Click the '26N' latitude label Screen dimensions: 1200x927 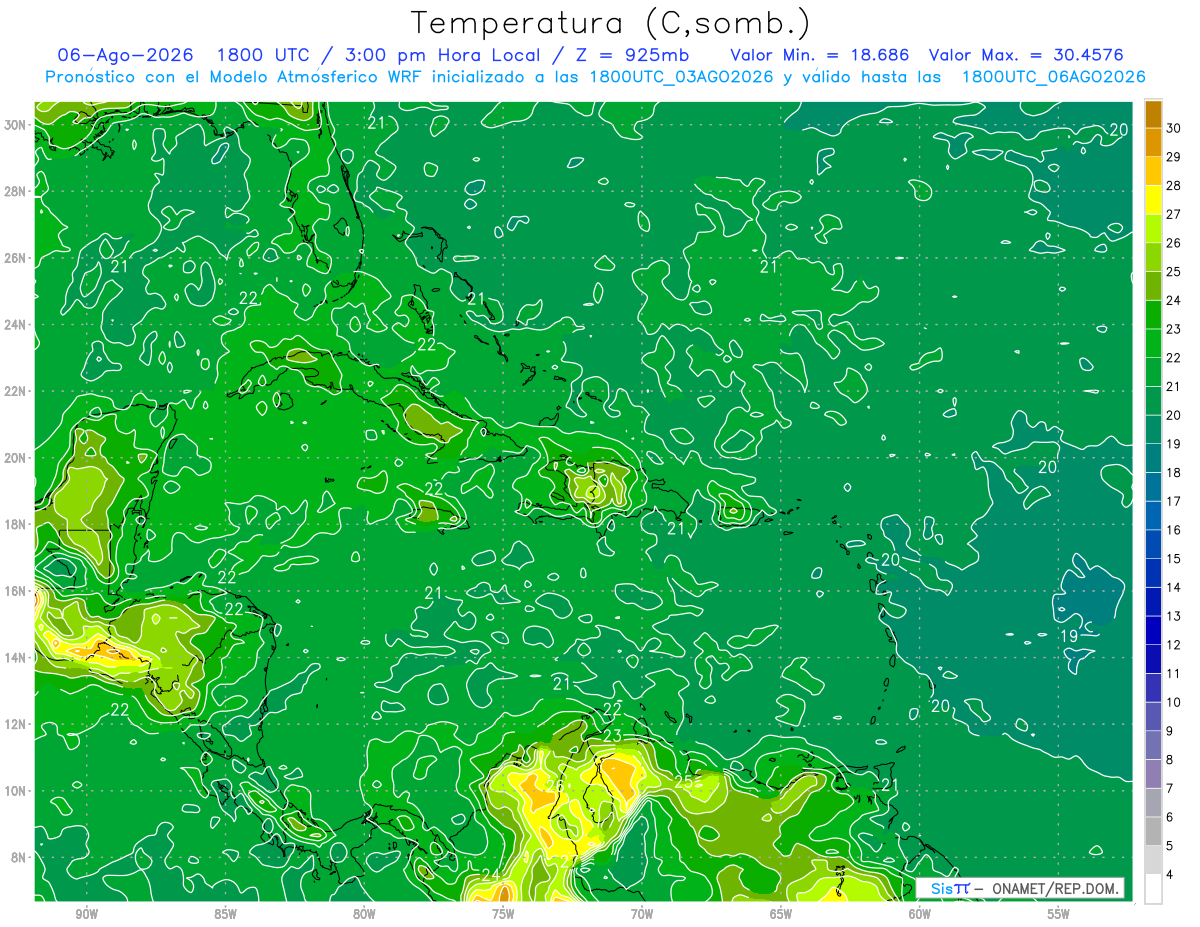[14, 258]
